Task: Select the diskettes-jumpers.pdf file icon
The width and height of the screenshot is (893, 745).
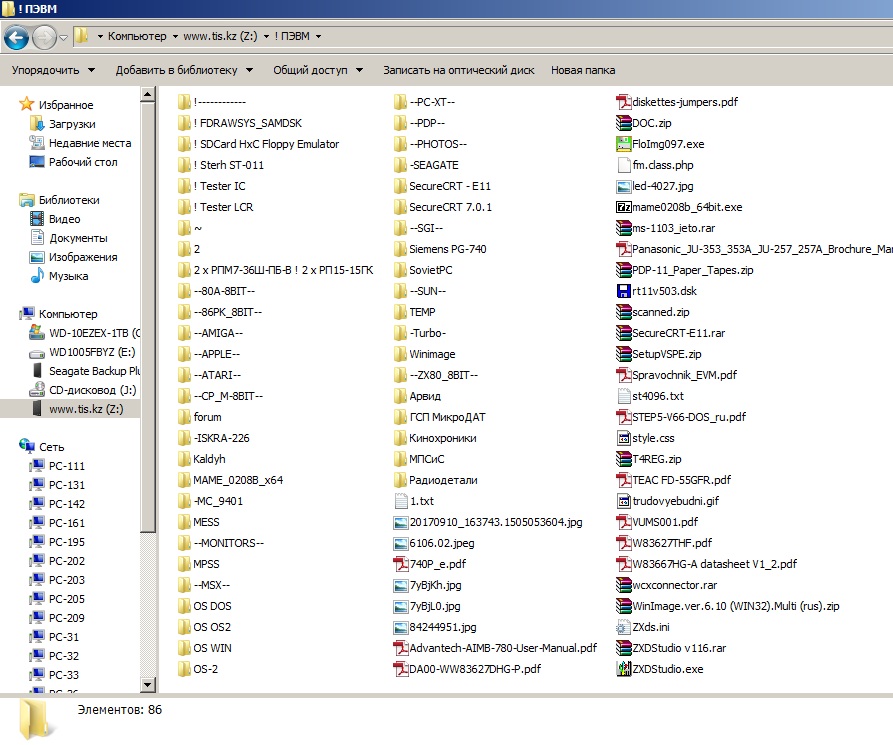Action: (624, 102)
